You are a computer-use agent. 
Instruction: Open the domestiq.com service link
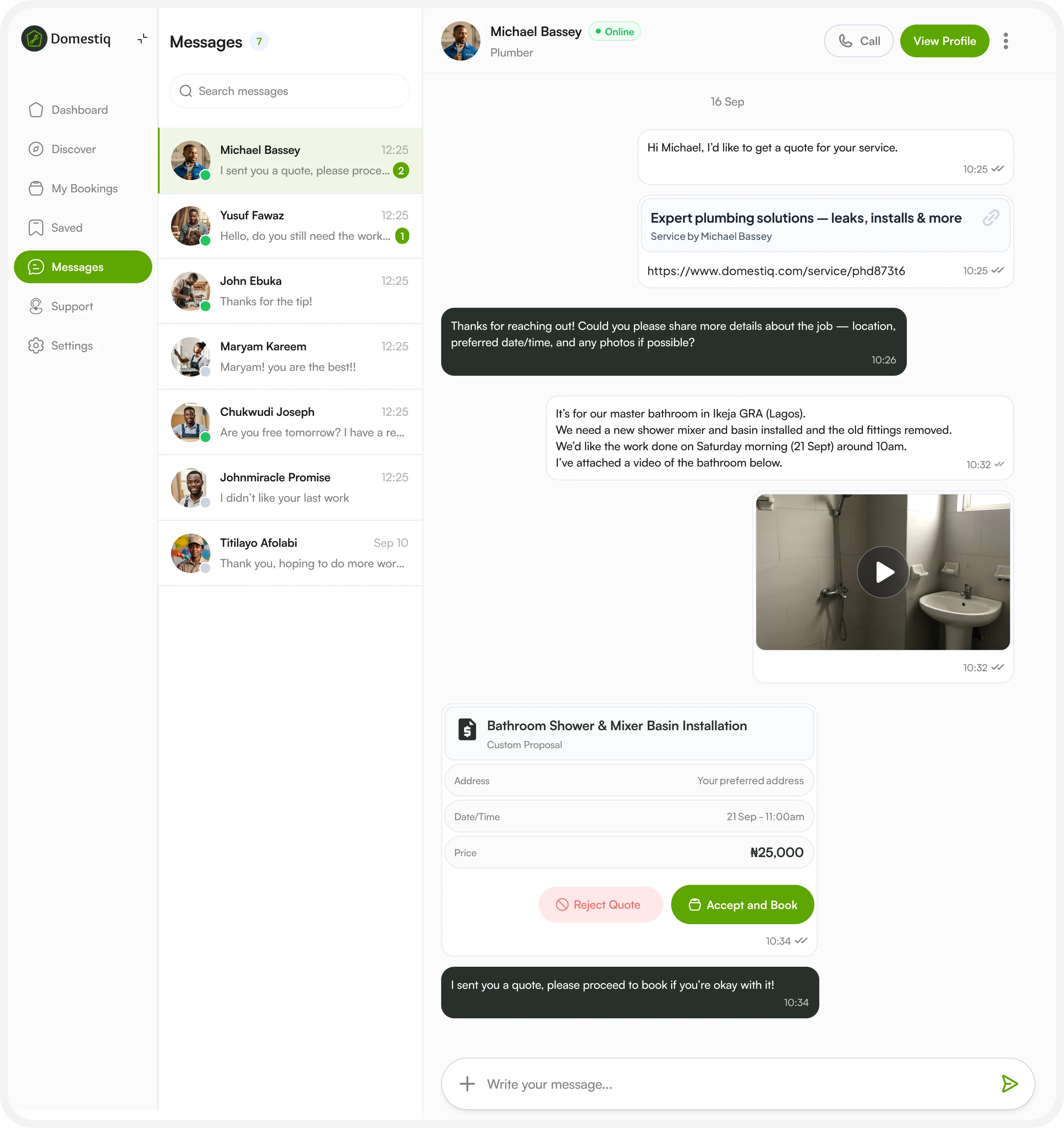pyautogui.click(x=776, y=271)
